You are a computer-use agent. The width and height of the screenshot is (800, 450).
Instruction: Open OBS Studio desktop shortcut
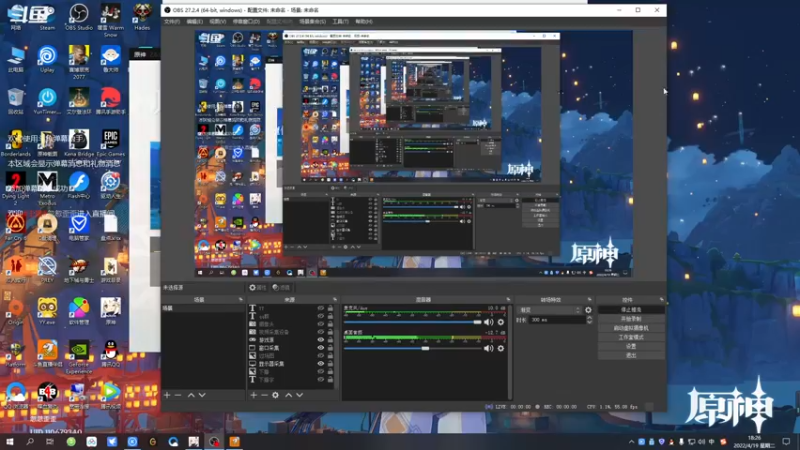point(79,17)
